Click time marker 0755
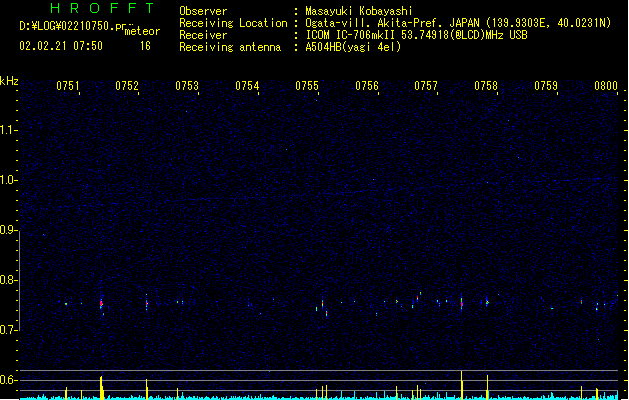Image resolution: width=629 pixels, height=400 pixels. pos(307,86)
